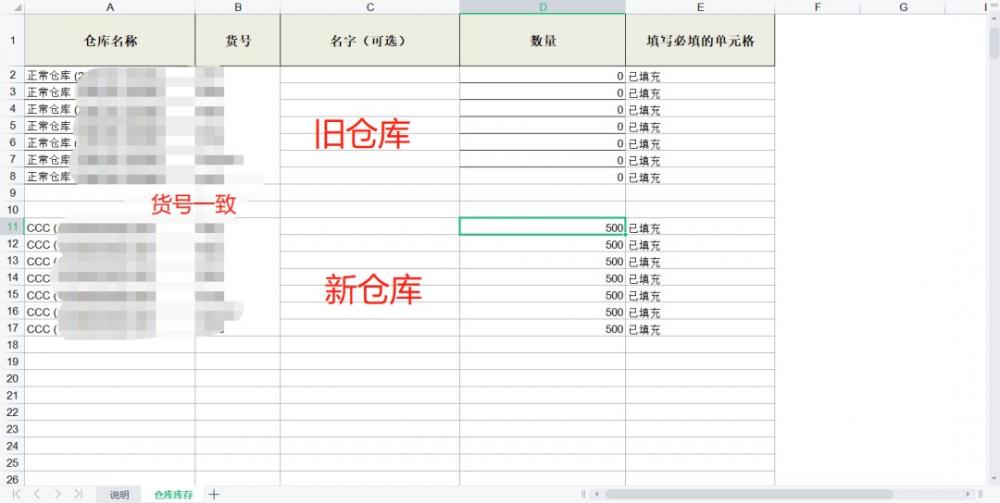Viewport: 1000px width, 503px height.
Task: Select column F header
Action: coord(818,7)
